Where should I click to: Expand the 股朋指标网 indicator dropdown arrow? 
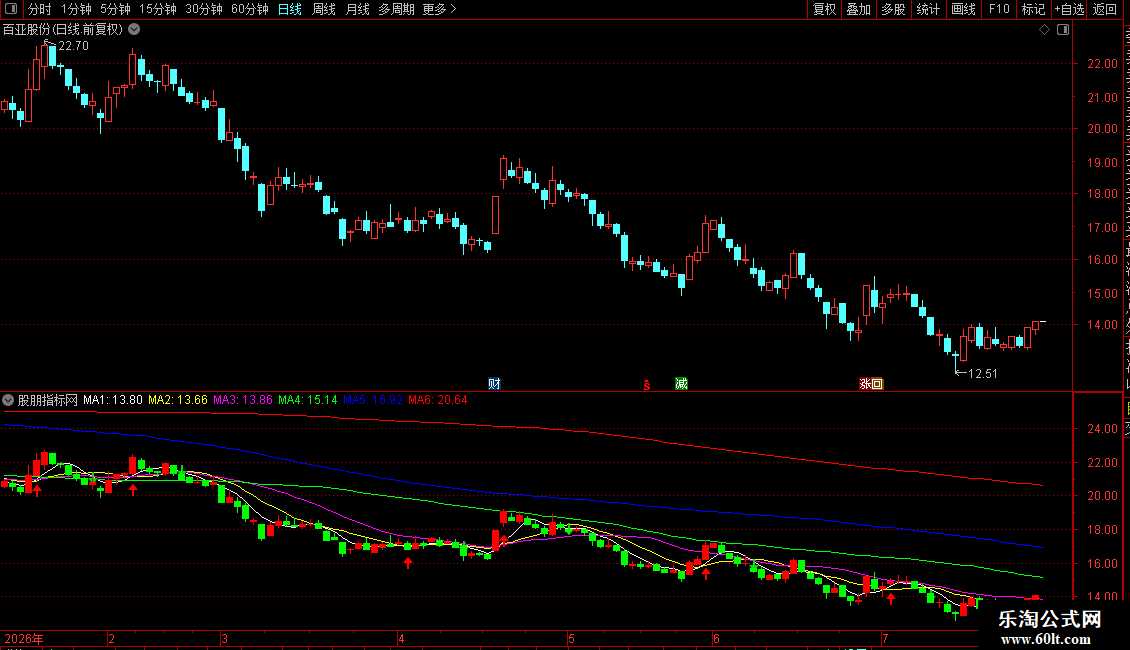tap(8, 400)
